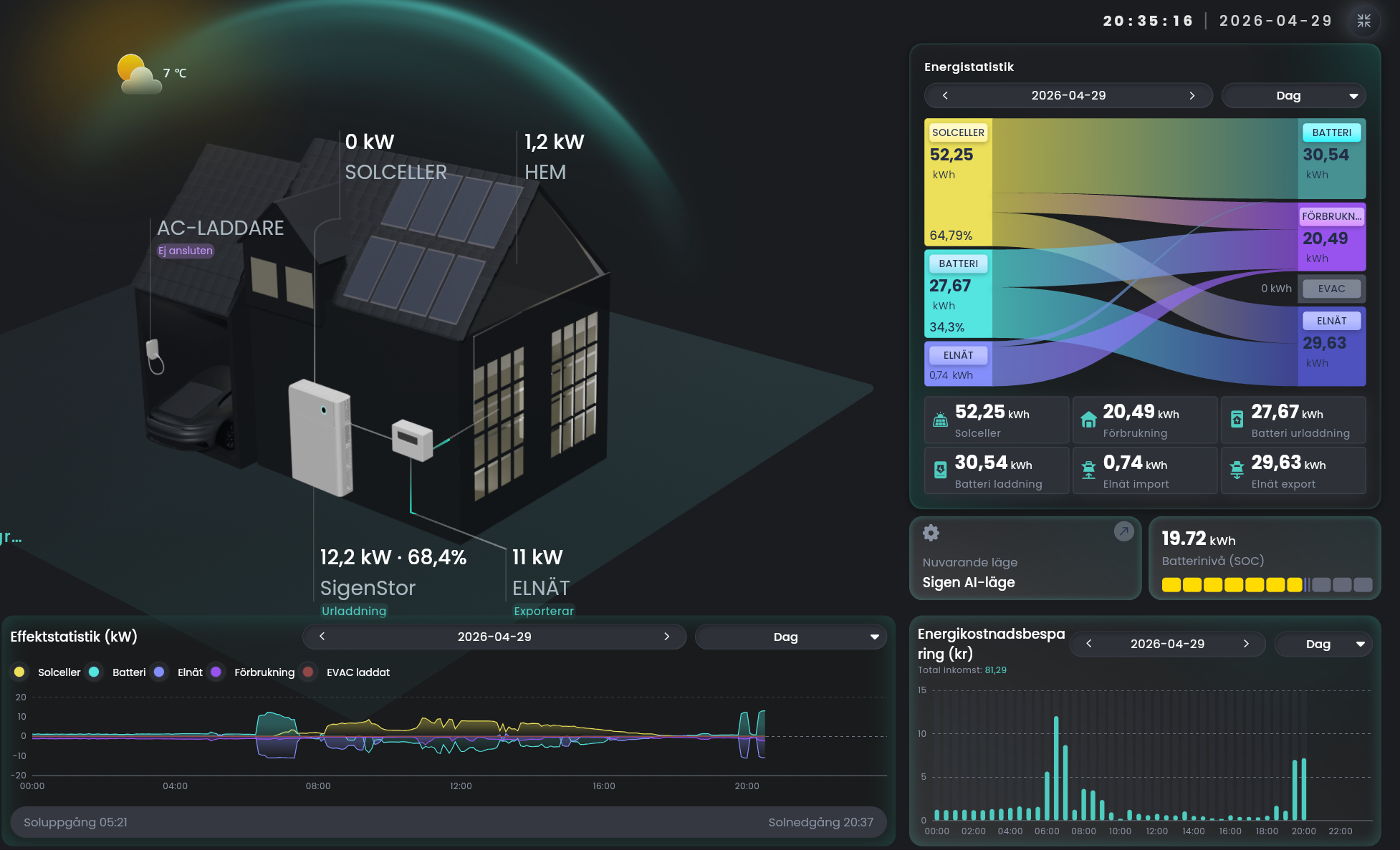Click the EVAC destination label in Sankey
1400x850 pixels.
pos(1332,289)
